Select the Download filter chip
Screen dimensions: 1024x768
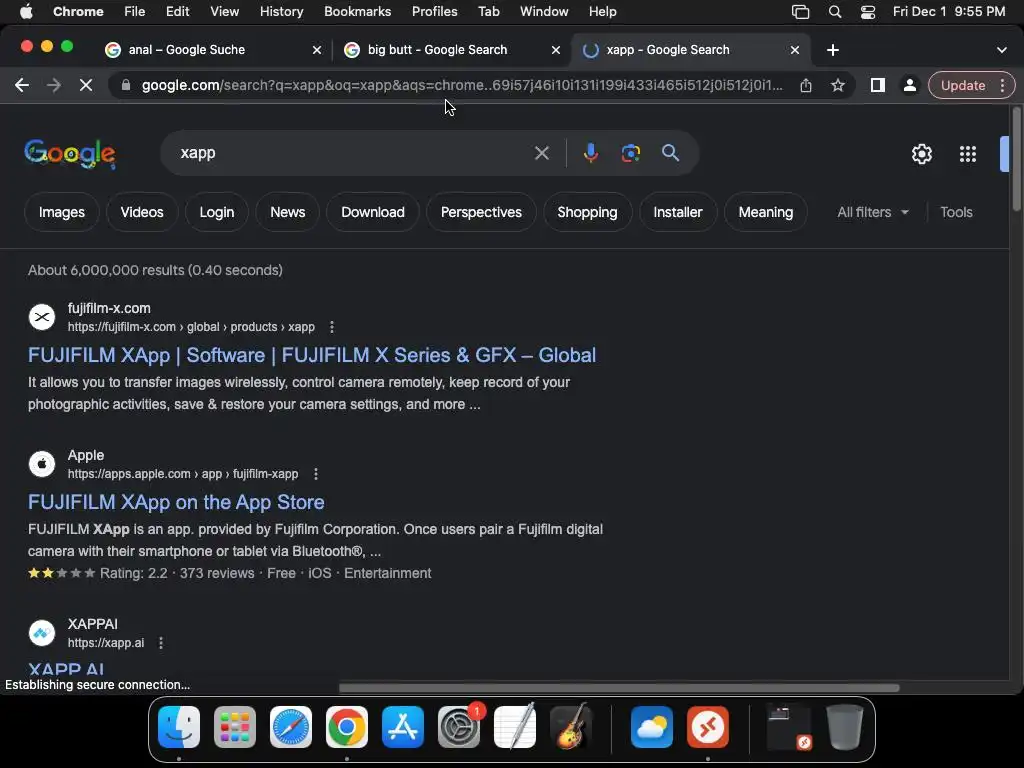point(373,213)
